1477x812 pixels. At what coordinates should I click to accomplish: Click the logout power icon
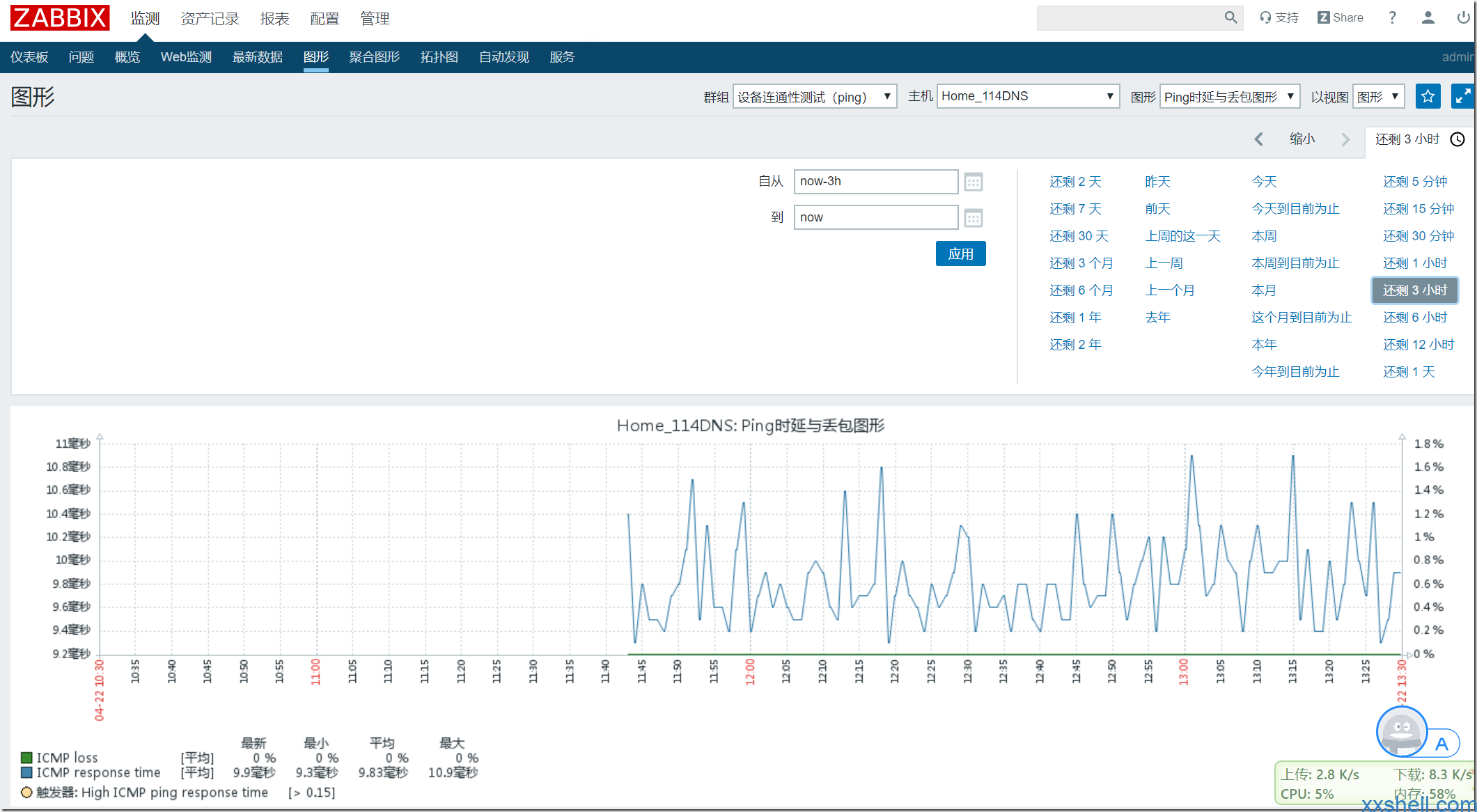pyautogui.click(x=1463, y=17)
